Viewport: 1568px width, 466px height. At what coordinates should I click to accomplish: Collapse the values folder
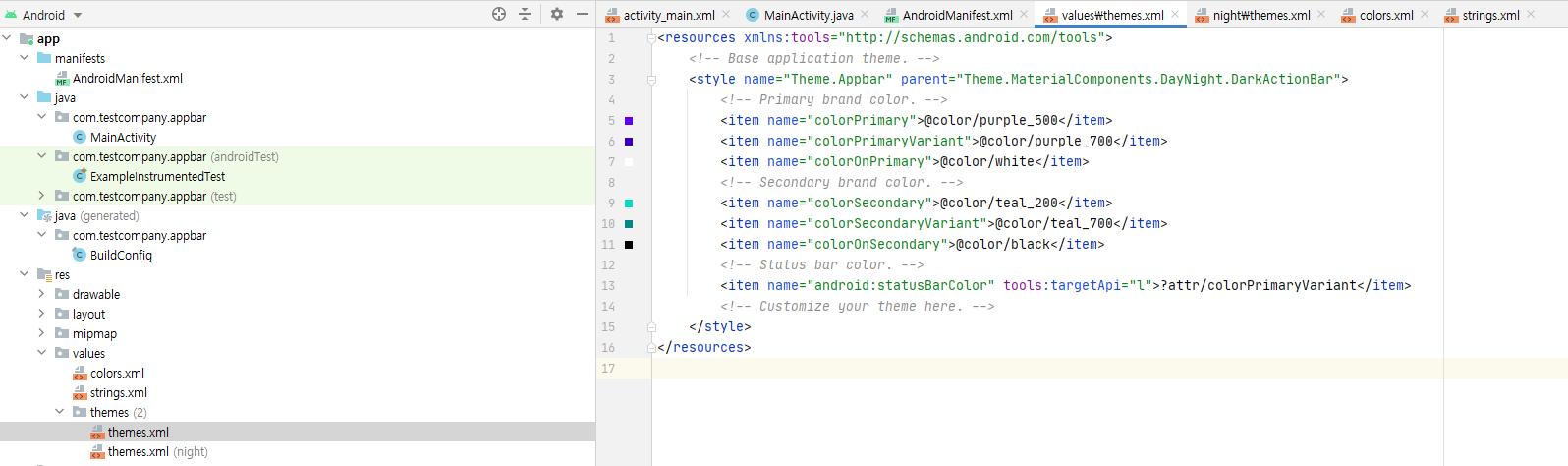pos(42,353)
